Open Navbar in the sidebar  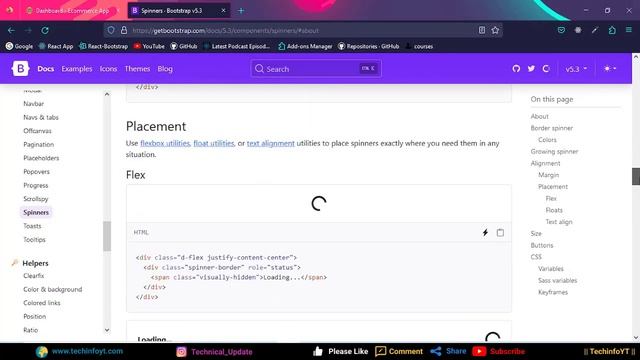click(x=33, y=104)
